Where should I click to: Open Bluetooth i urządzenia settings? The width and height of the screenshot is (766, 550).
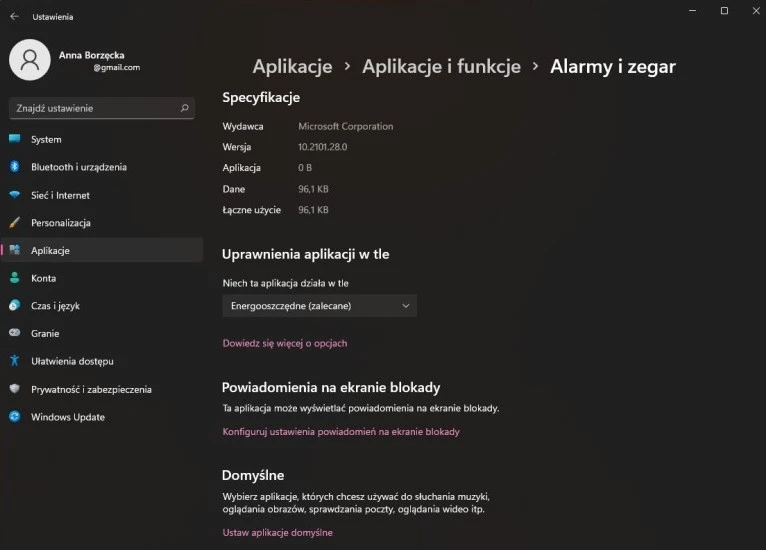(102, 167)
